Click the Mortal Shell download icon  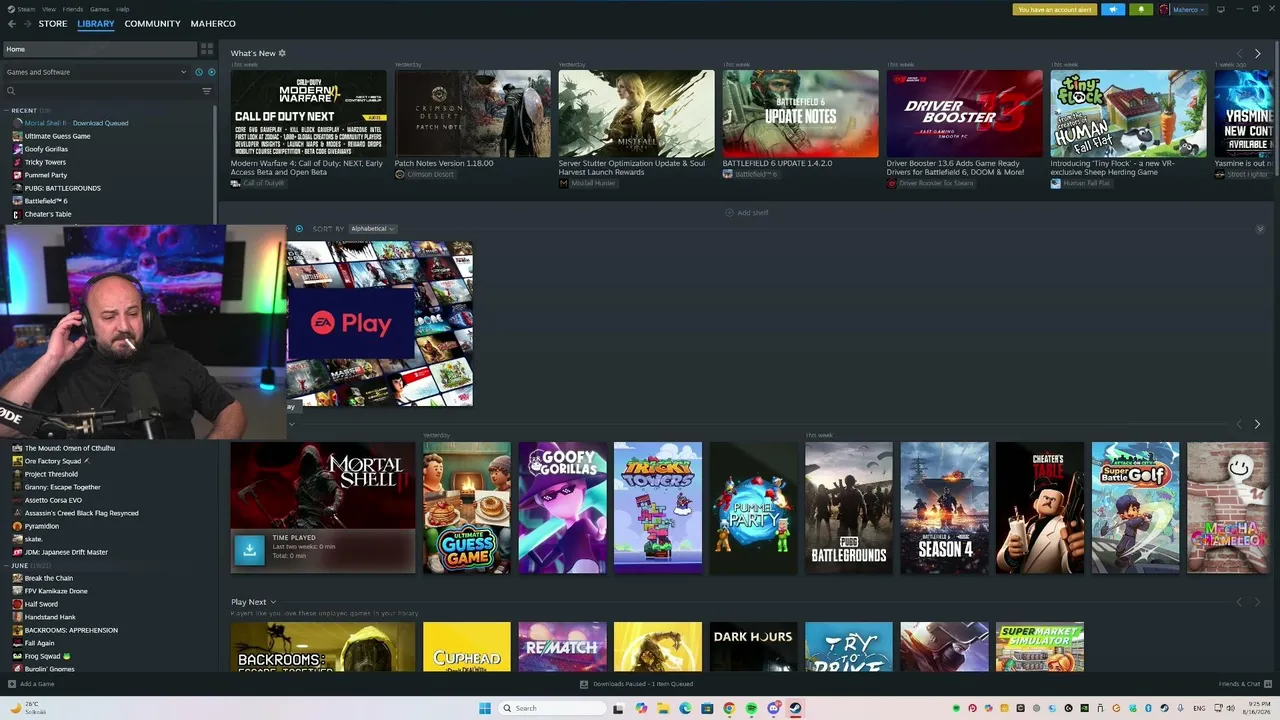249,549
